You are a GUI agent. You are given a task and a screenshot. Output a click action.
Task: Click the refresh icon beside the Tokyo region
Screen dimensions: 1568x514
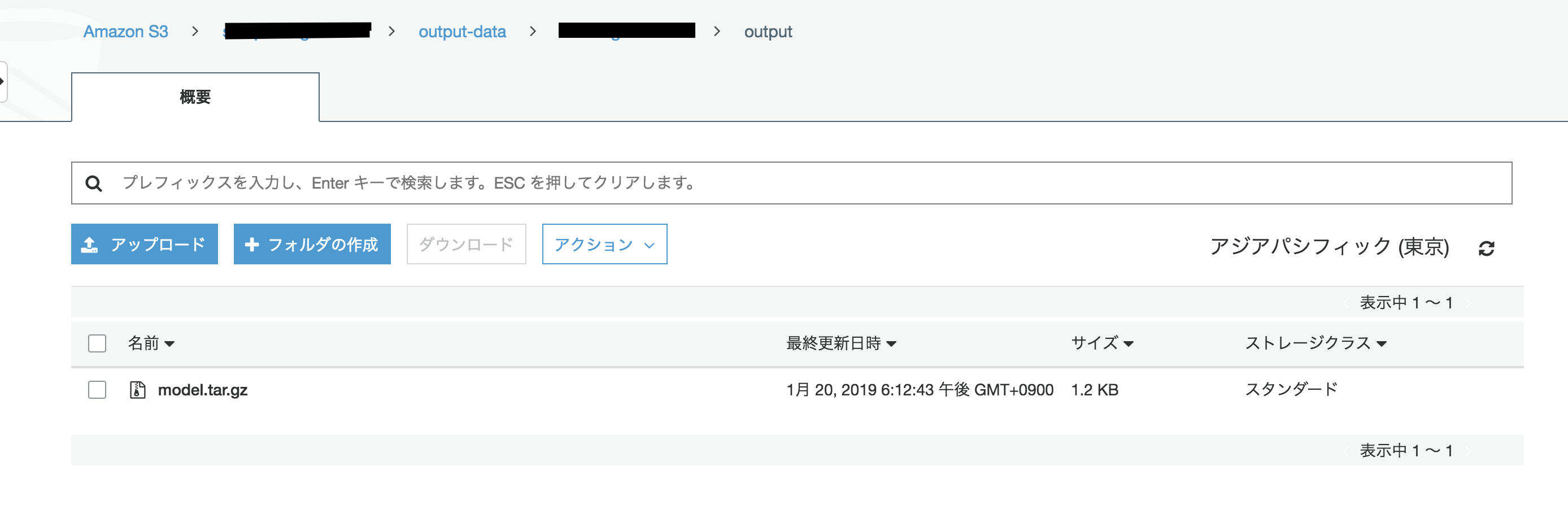tap(1486, 248)
